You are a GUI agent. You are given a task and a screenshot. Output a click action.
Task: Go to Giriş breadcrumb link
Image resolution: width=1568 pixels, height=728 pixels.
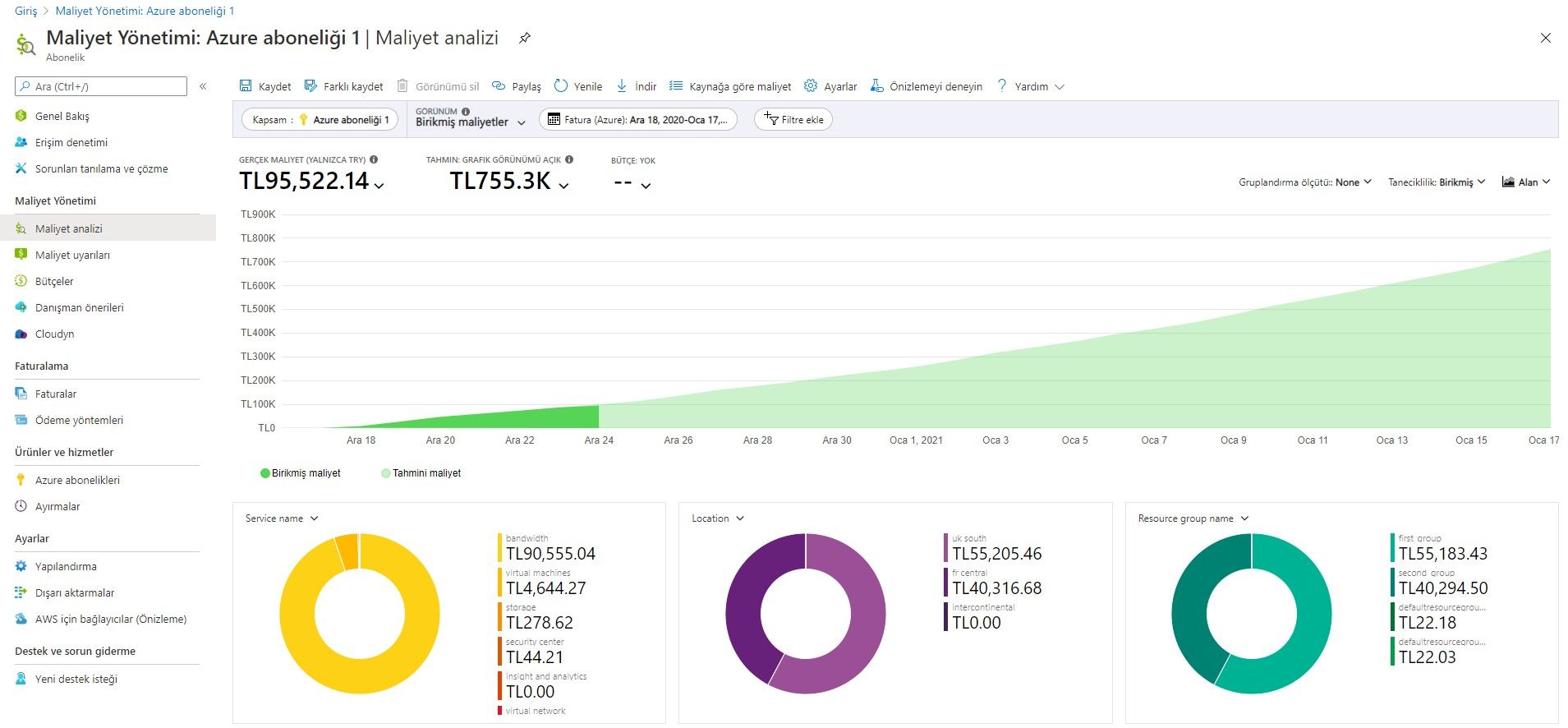click(x=26, y=11)
